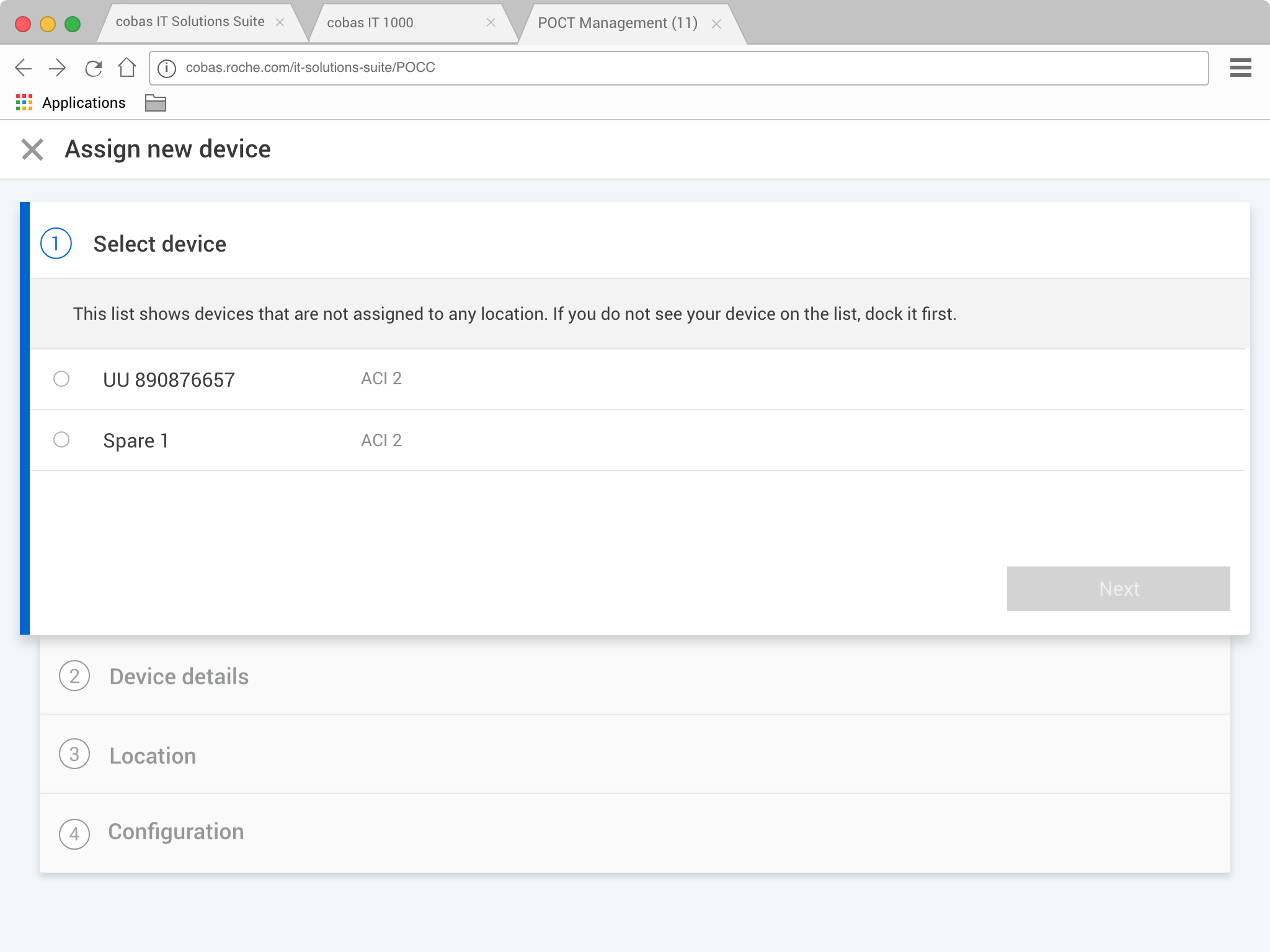
Task: Click the UU 890876657 device row label
Action: (169, 380)
